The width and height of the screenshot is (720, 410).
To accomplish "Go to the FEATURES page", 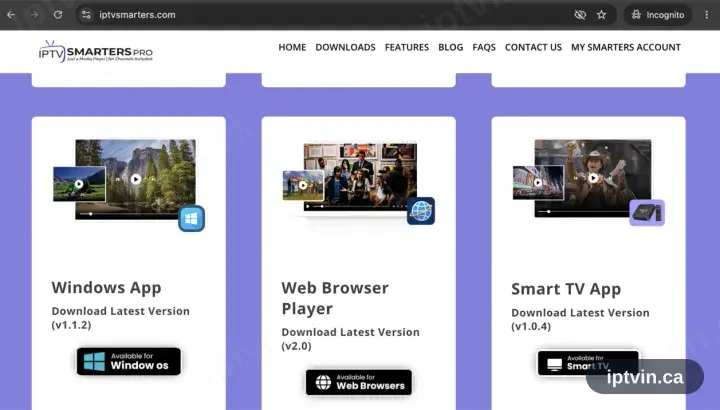I will [x=407, y=47].
